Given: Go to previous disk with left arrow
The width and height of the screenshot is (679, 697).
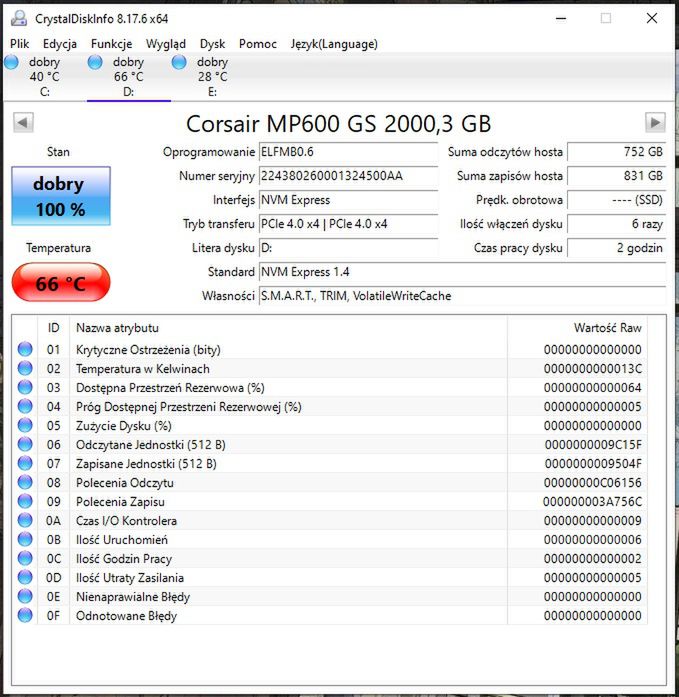Looking at the screenshot, I should pos(23,122).
